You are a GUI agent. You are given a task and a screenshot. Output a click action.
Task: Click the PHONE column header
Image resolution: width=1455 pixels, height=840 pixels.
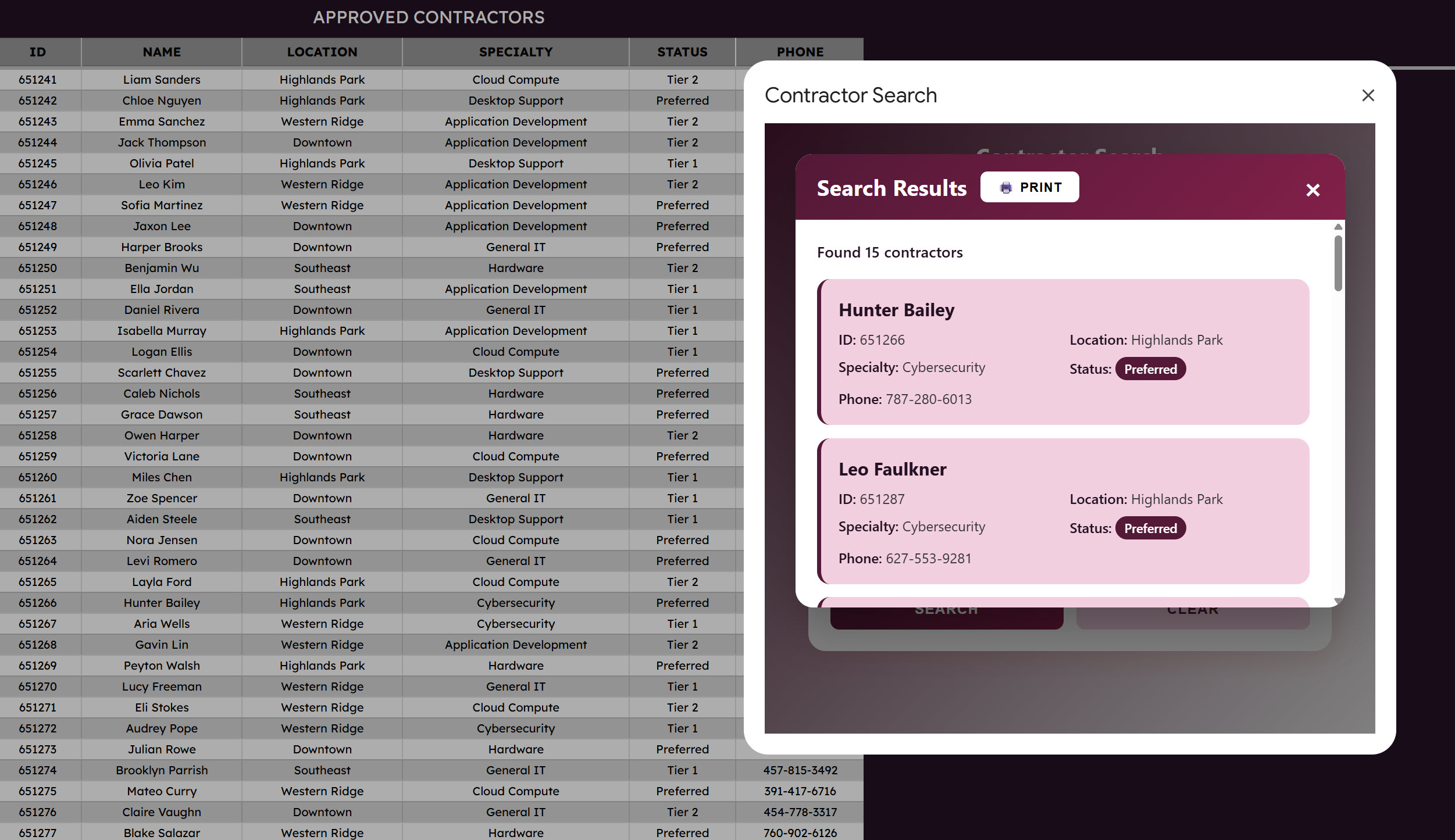point(800,52)
